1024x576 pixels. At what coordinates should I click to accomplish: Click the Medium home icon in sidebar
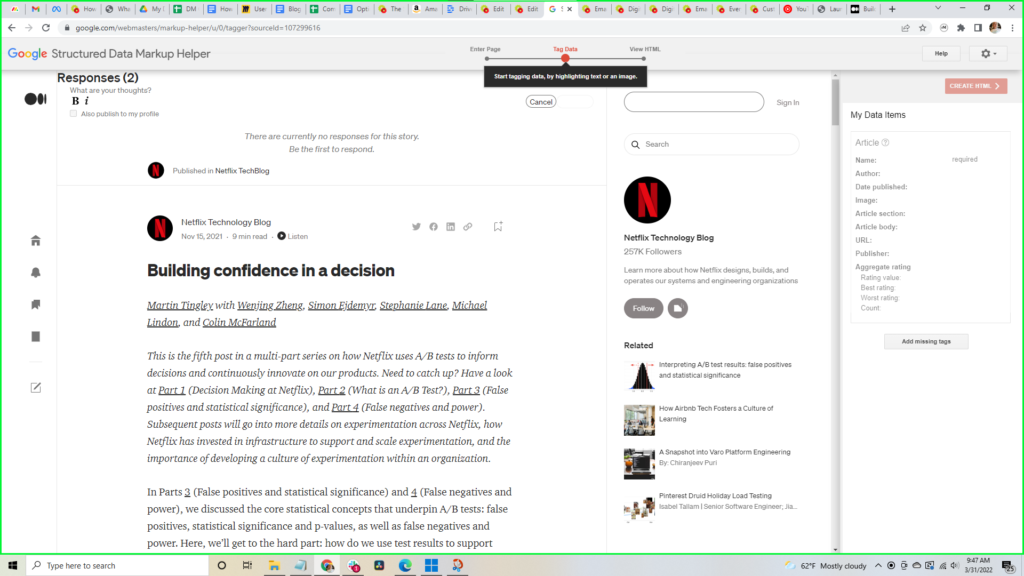(36, 241)
